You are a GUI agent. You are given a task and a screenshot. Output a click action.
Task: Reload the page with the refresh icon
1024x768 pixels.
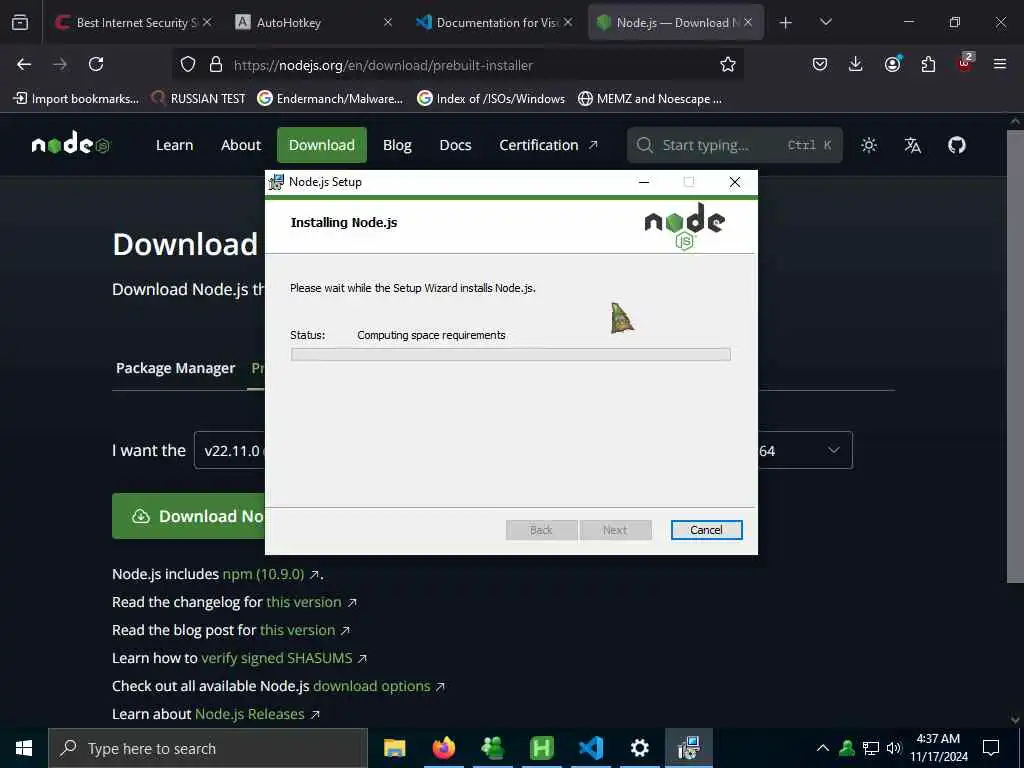(96, 64)
